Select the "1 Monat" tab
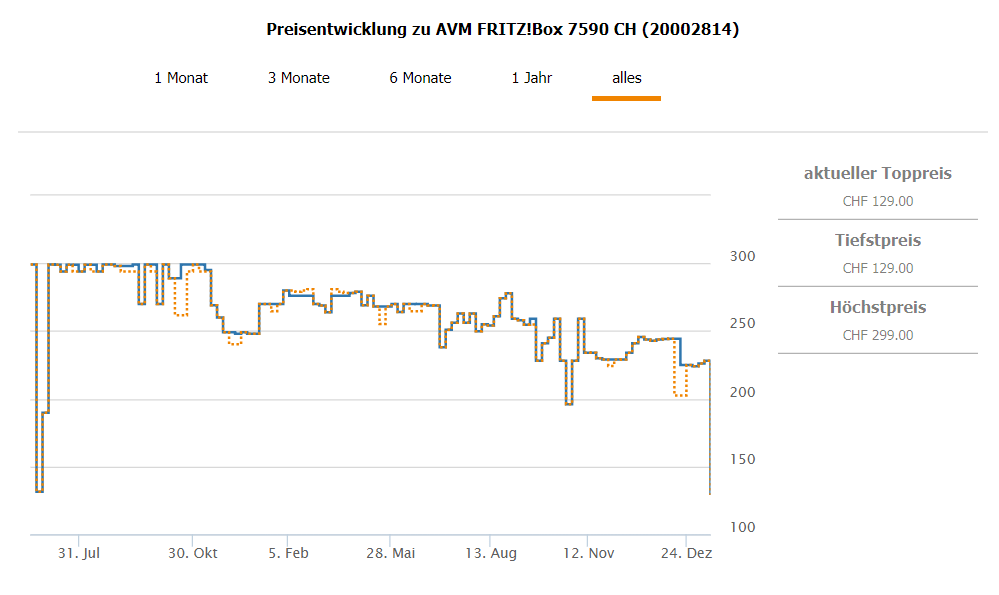Screen dimensions: 999x595 181,78
